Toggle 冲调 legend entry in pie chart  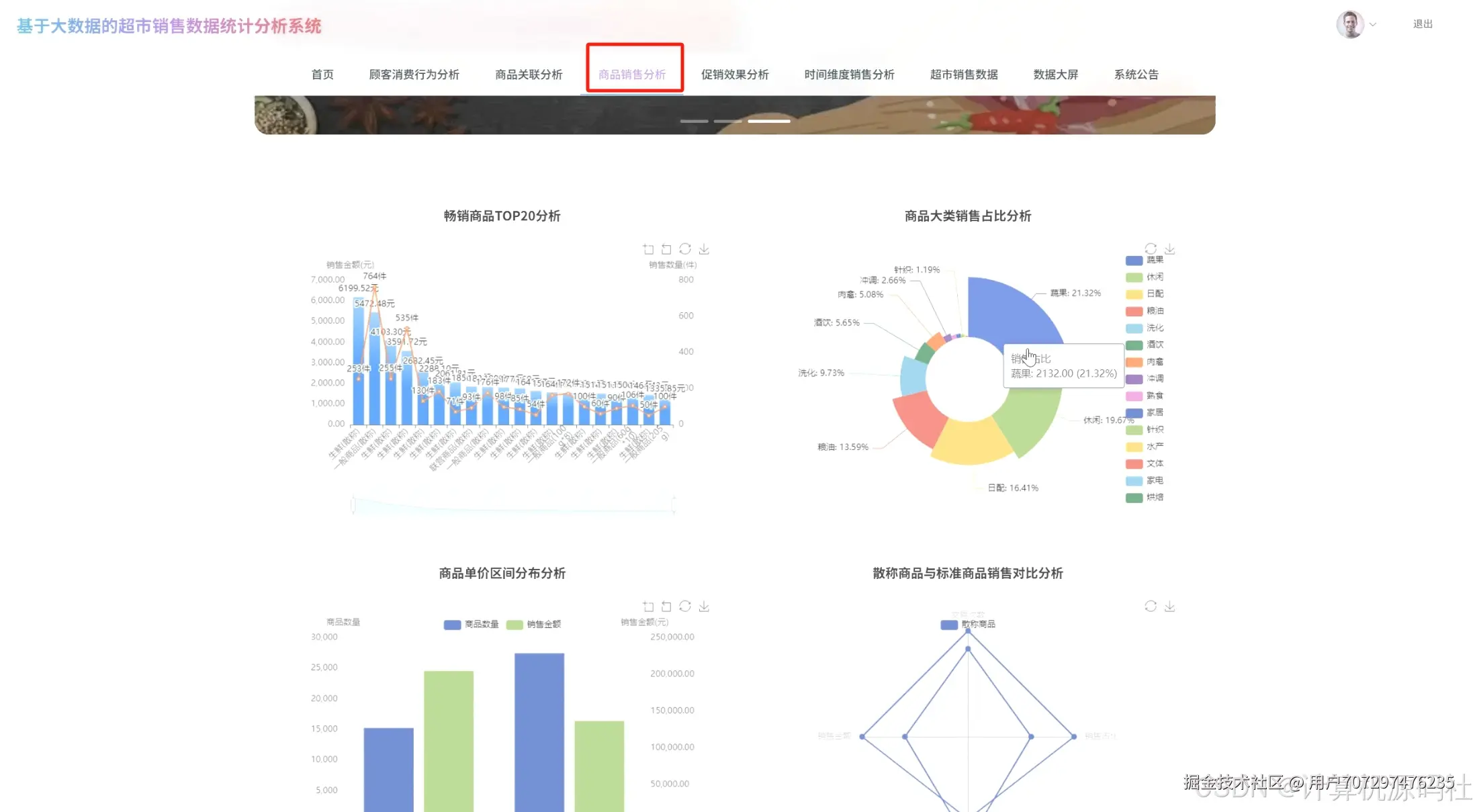tap(1145, 379)
